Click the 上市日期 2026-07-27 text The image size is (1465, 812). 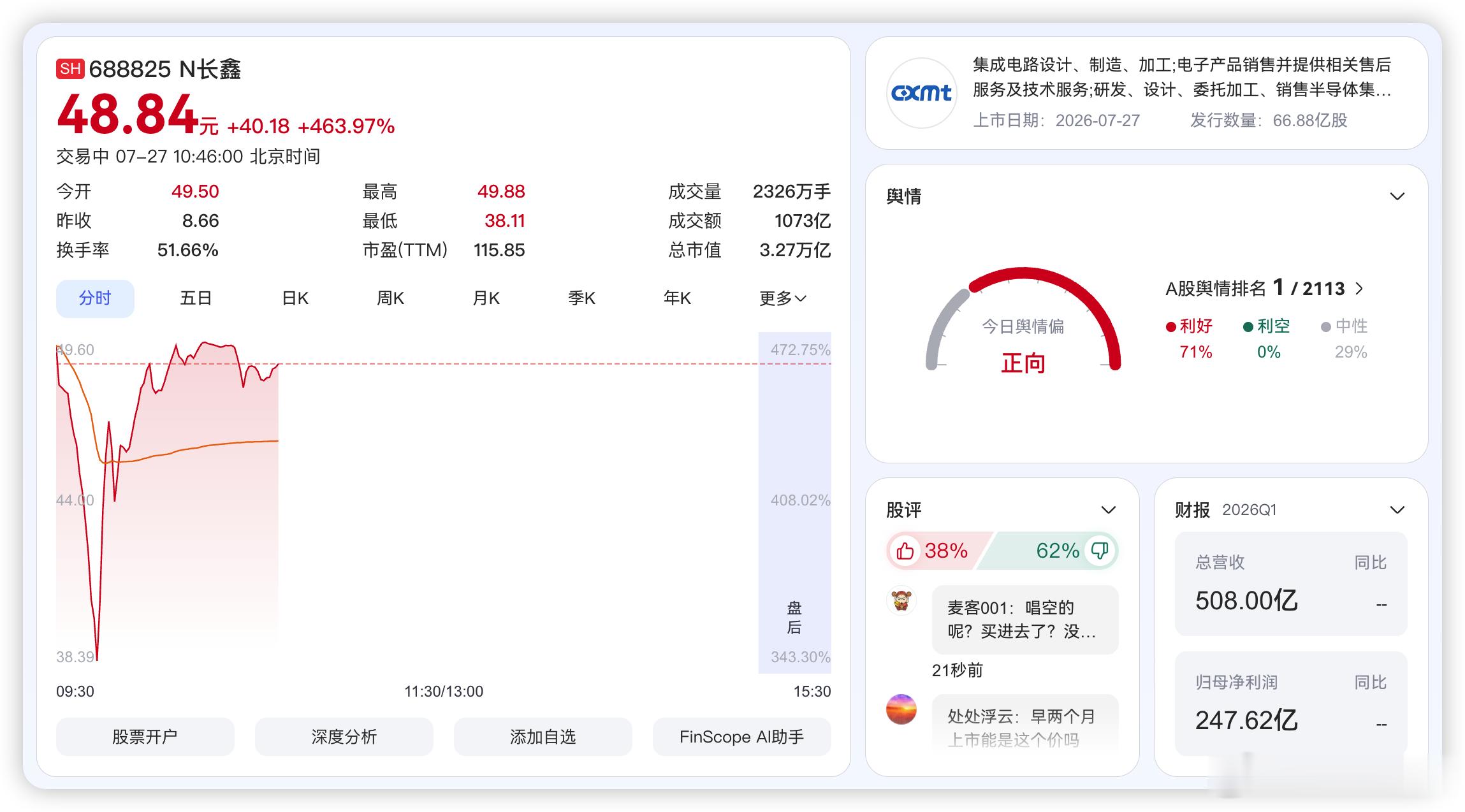point(1056,120)
